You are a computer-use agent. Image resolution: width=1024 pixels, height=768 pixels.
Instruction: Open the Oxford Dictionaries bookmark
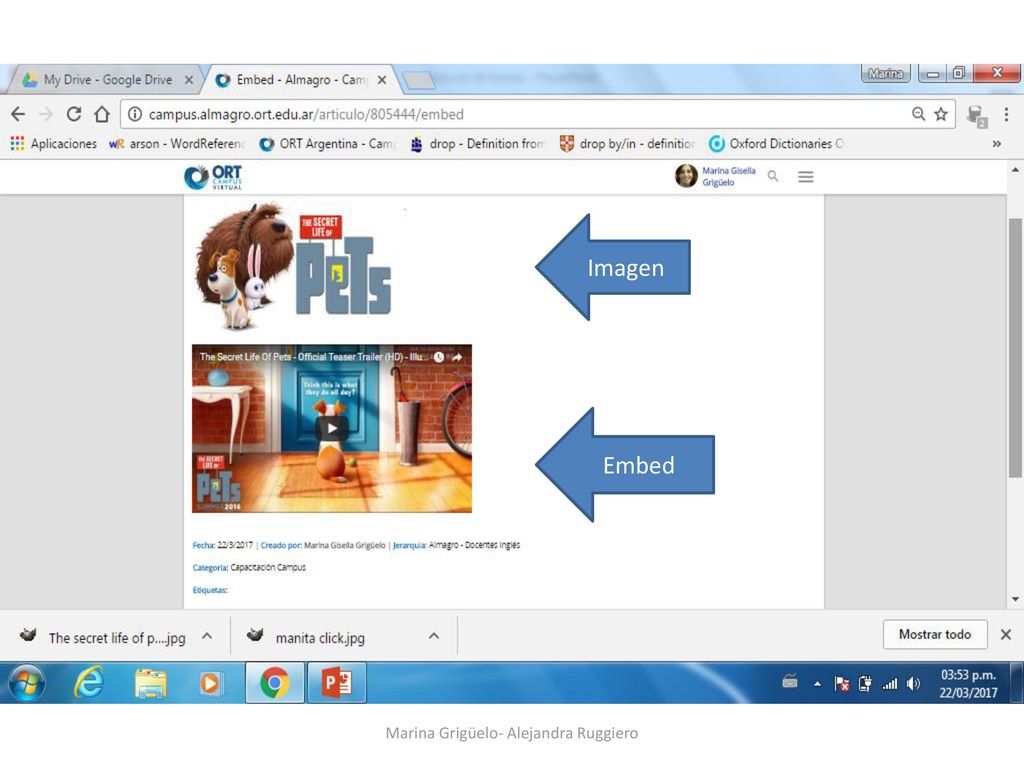[x=776, y=144]
